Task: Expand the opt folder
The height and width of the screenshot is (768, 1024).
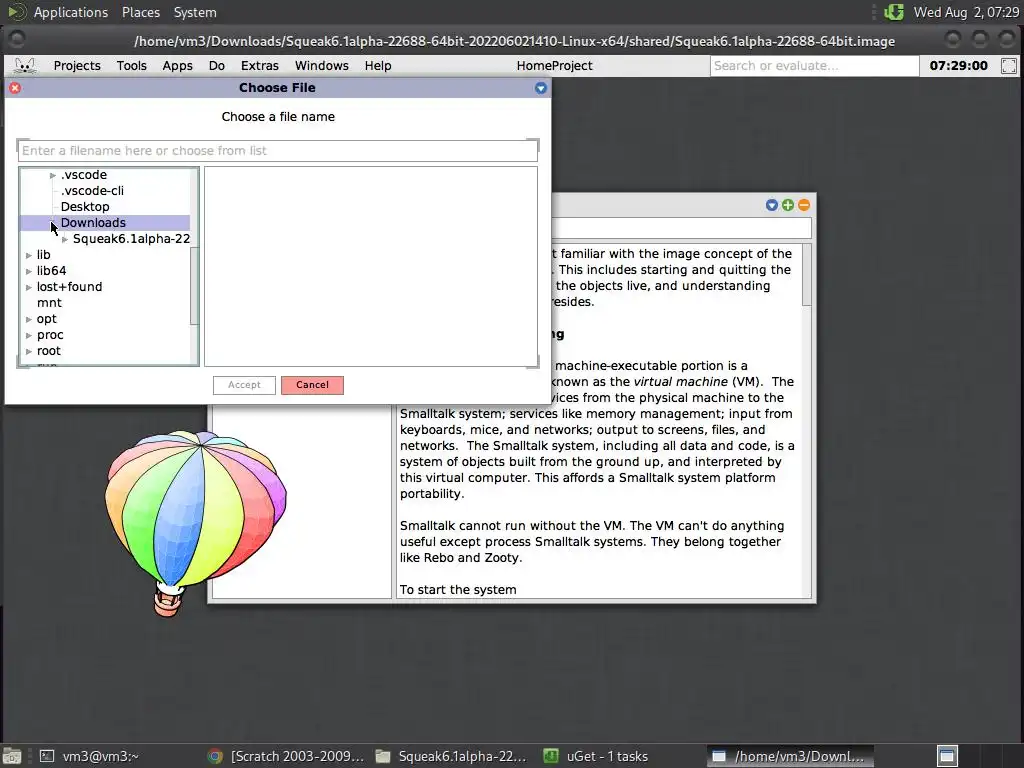Action: pos(29,319)
